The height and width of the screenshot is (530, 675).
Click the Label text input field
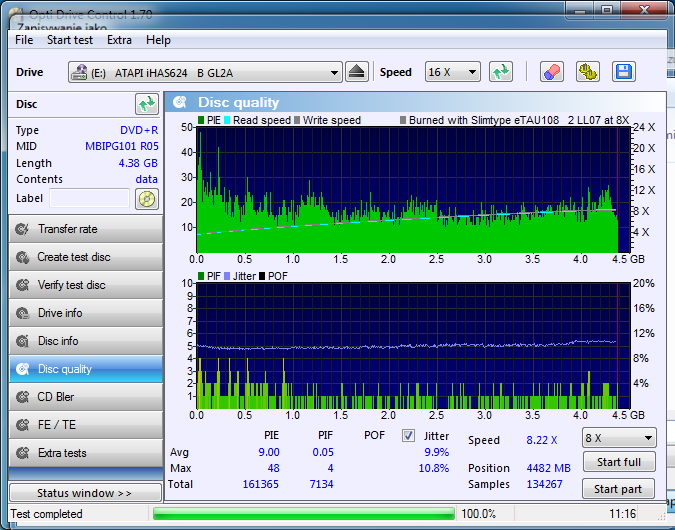89,198
